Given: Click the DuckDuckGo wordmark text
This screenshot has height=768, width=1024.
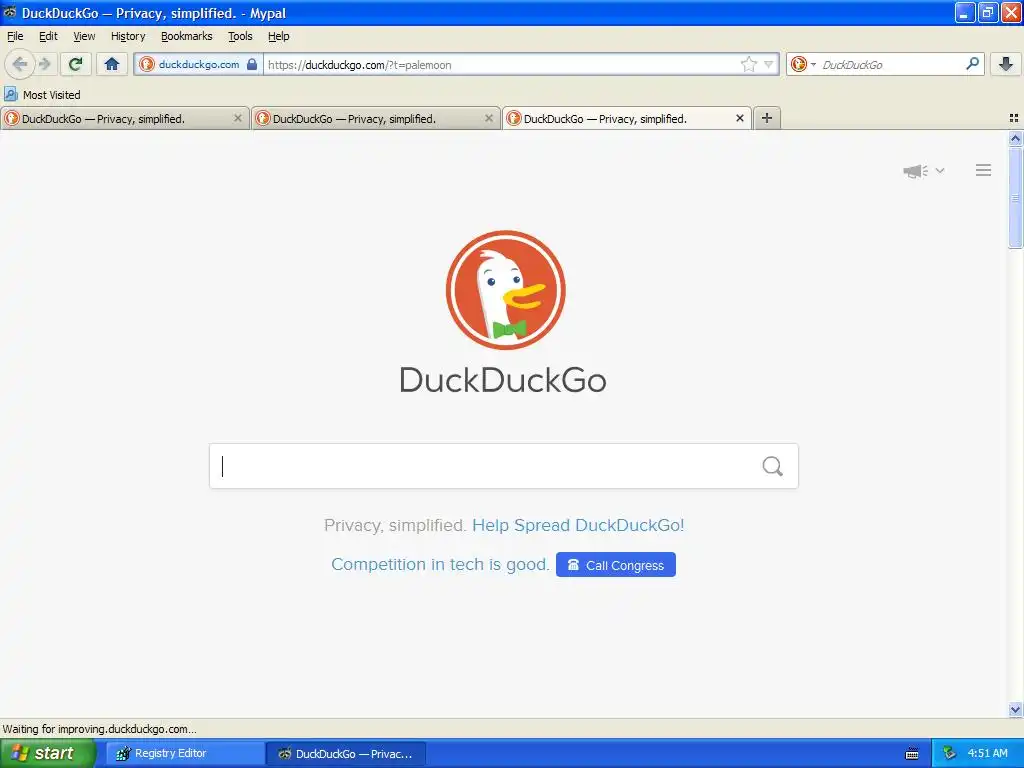Looking at the screenshot, I should point(503,380).
